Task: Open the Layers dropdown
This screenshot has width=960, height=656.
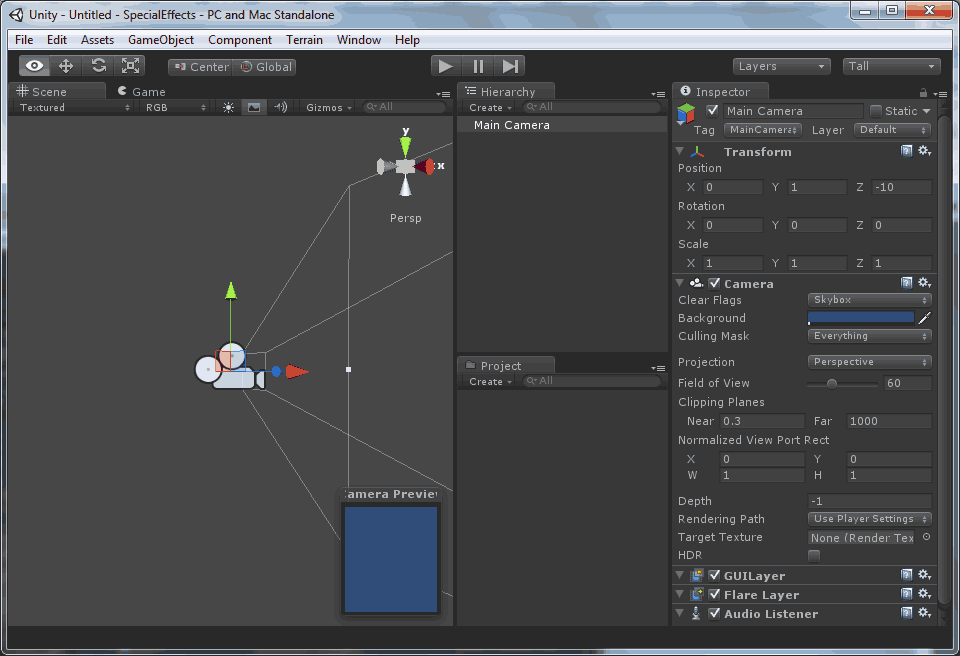Action: [x=782, y=66]
